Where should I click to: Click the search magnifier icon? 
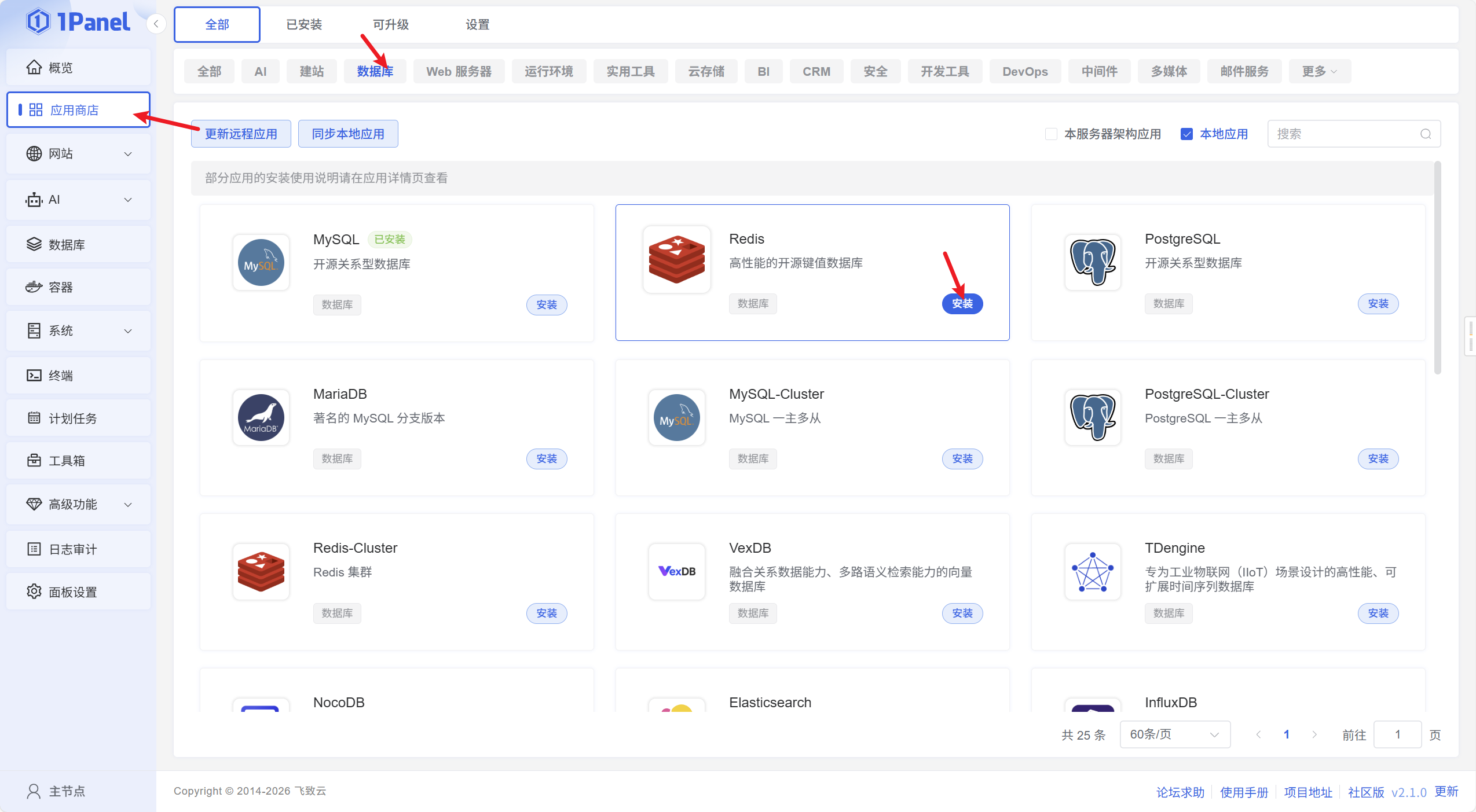tap(1425, 134)
